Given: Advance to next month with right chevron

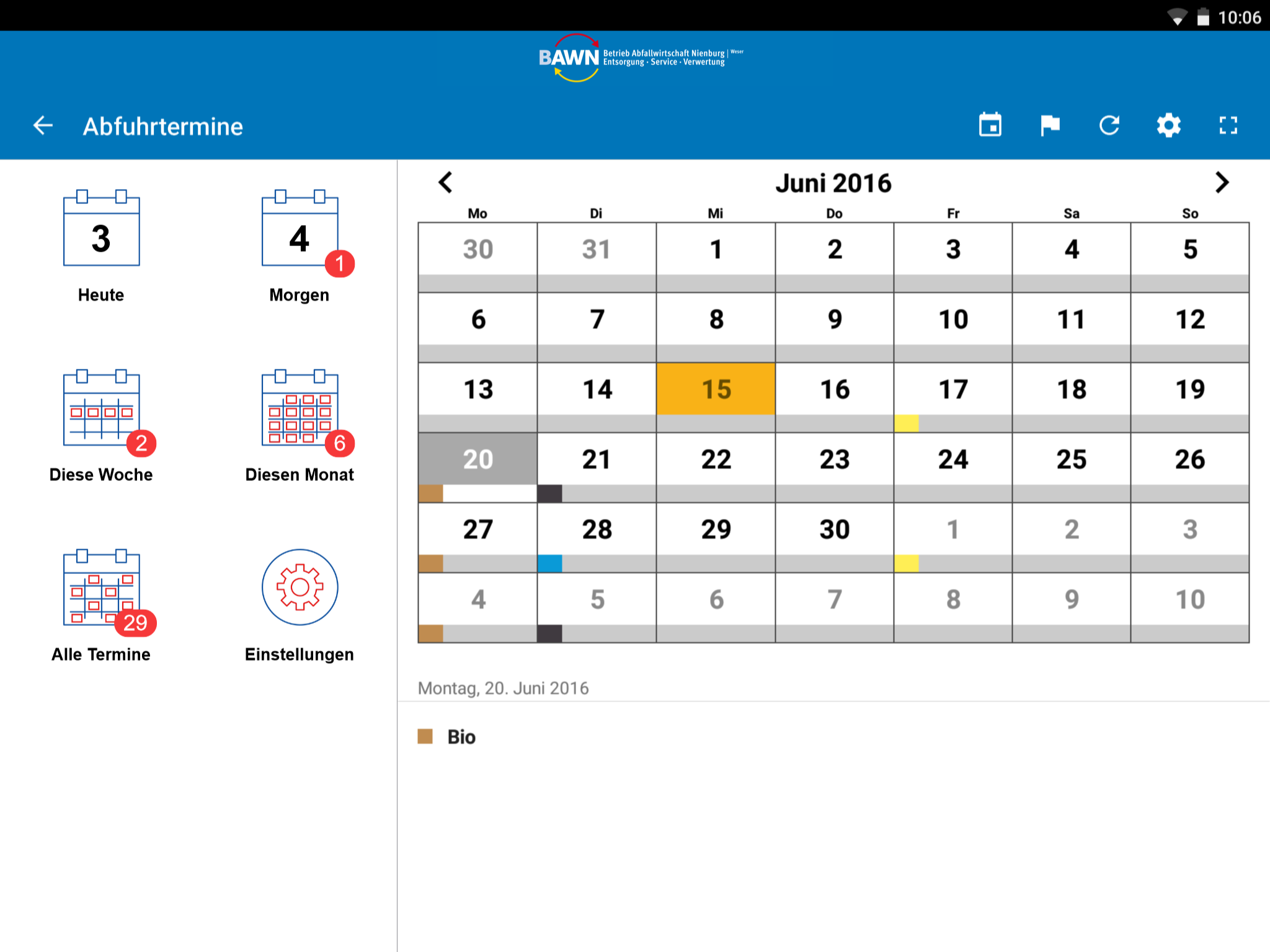Looking at the screenshot, I should pos(1221,183).
